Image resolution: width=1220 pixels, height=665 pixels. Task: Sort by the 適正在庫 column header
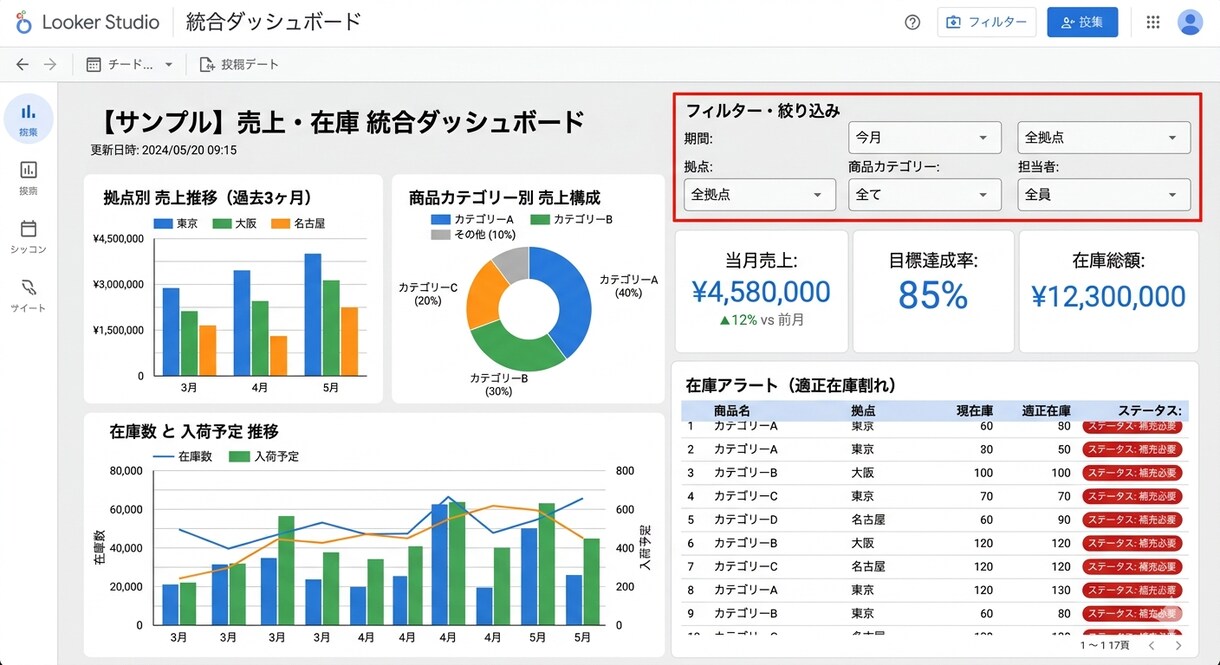pyautogui.click(x=1046, y=411)
